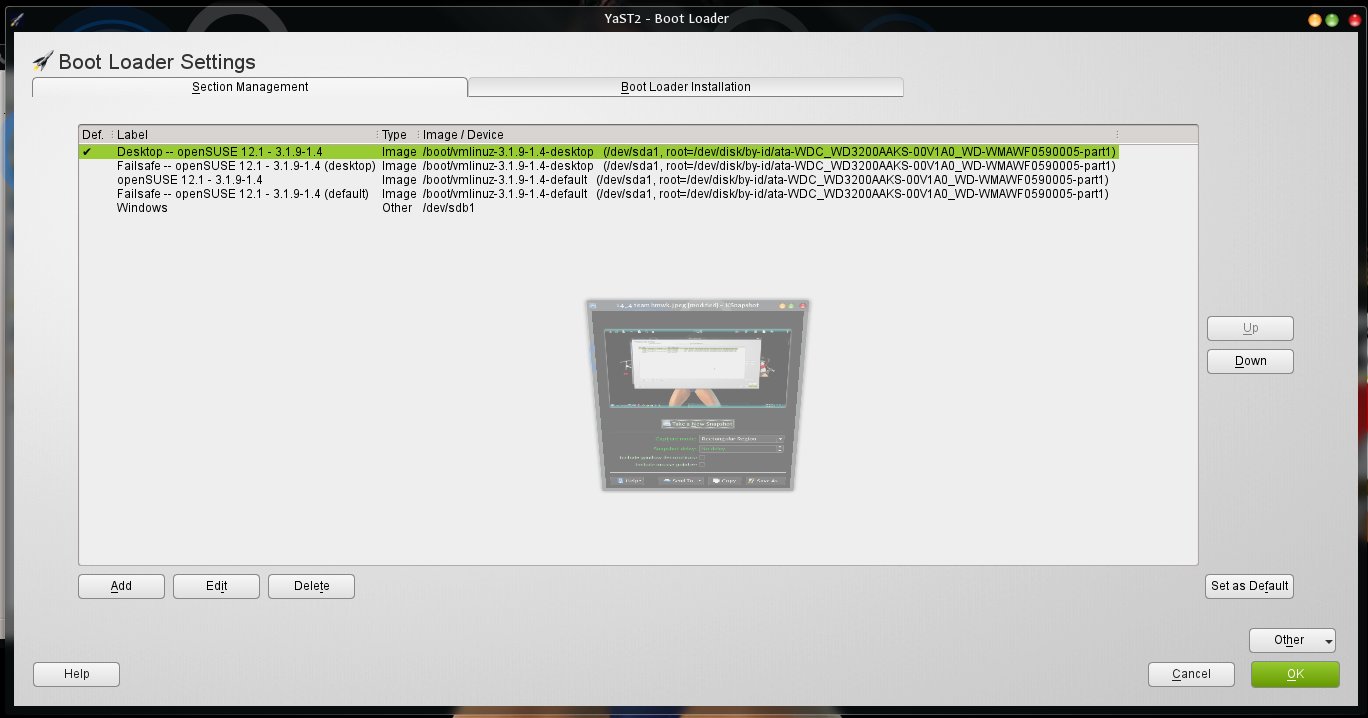1368x718 pixels.
Task: Select the Desktop -- openSUSE 12.1 entry
Action: 598,152
